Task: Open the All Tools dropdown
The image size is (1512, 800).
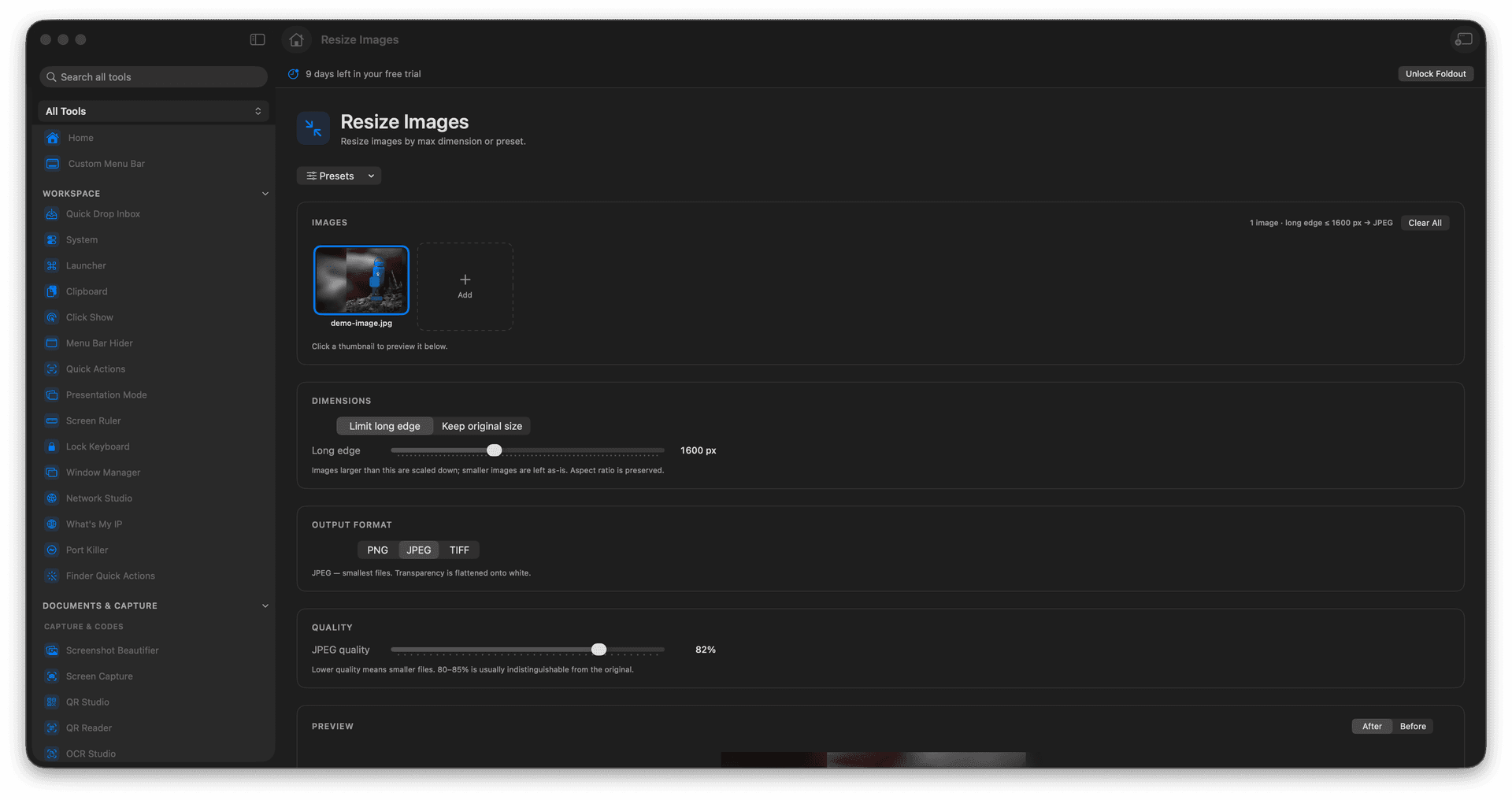Action: tap(154, 112)
